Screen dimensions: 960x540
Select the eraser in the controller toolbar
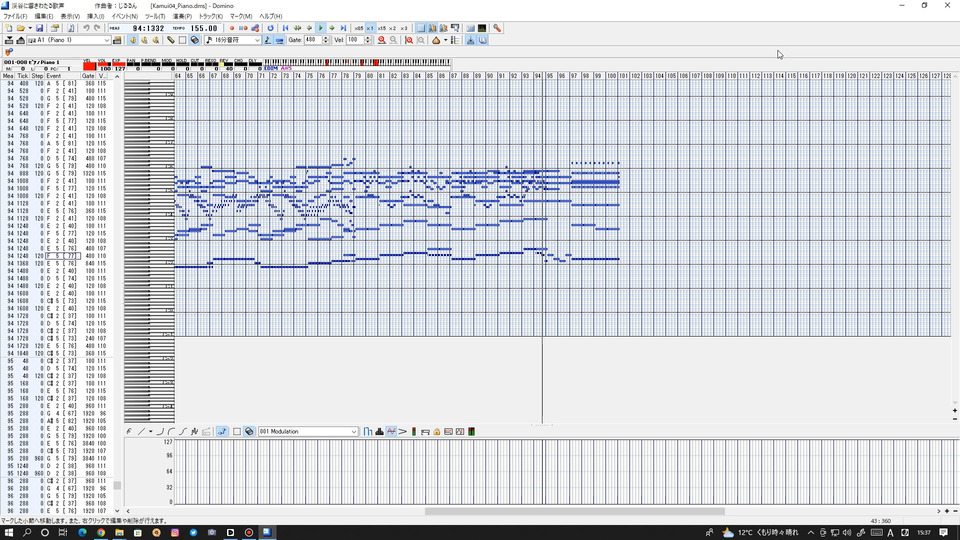(x=249, y=432)
